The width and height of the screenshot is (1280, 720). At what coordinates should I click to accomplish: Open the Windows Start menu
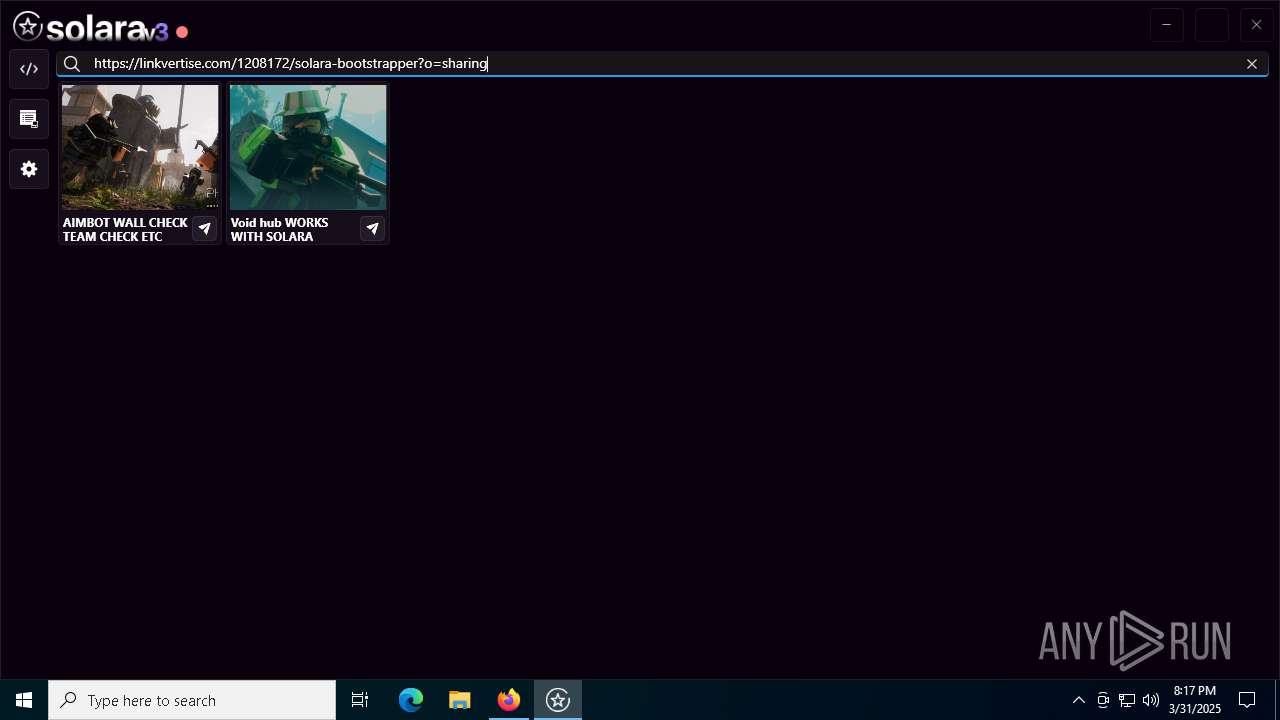[x=24, y=700]
